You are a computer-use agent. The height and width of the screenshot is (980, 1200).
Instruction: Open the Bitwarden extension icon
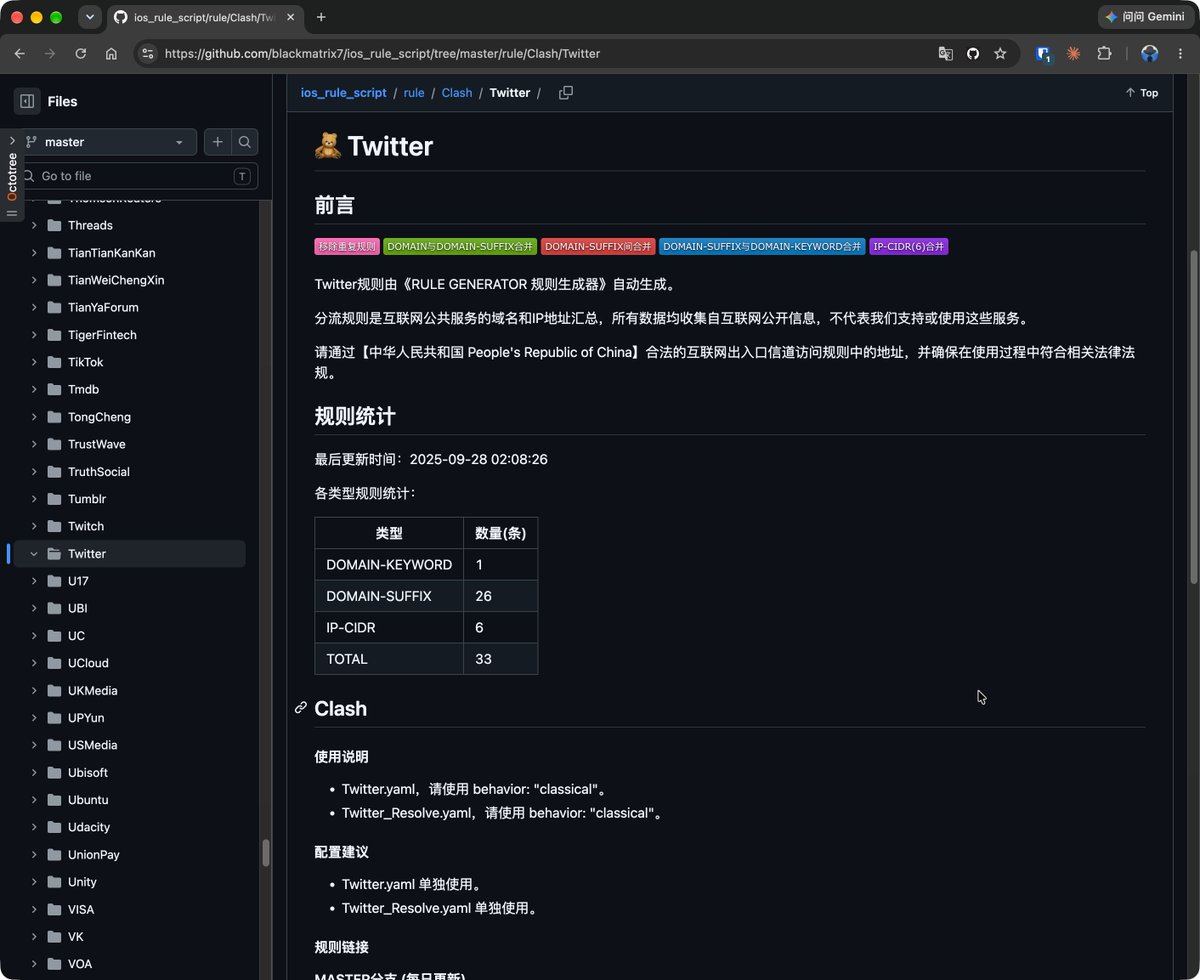pyautogui.click(x=1043, y=54)
